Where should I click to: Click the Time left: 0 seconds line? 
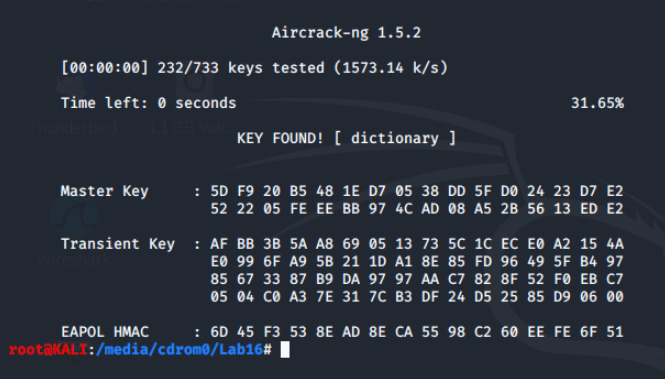tap(148, 103)
